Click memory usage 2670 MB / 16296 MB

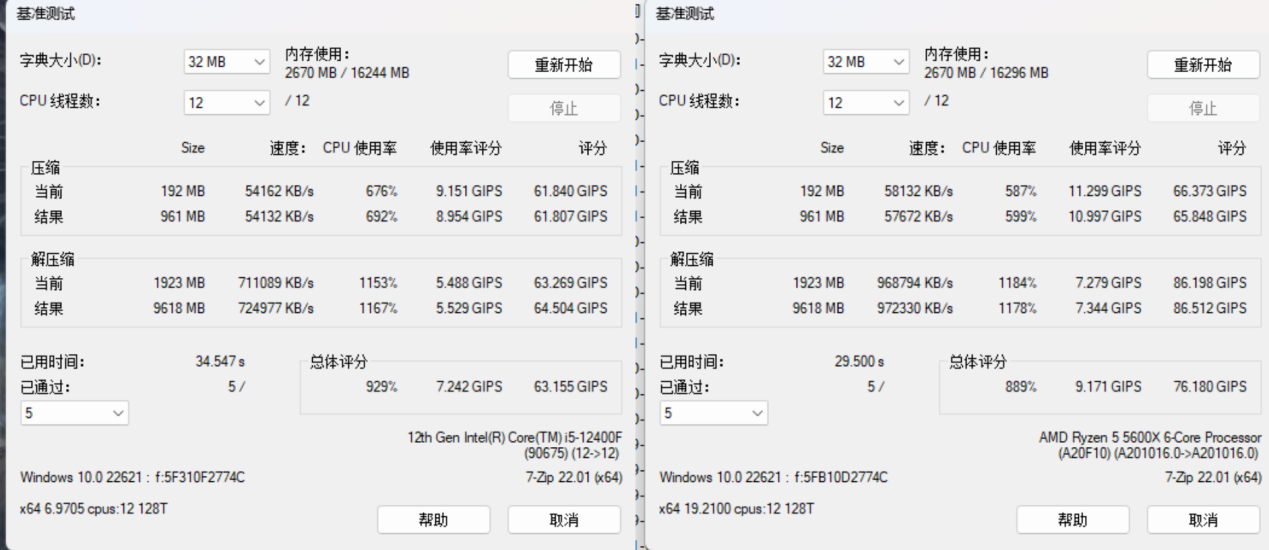[x=986, y=73]
